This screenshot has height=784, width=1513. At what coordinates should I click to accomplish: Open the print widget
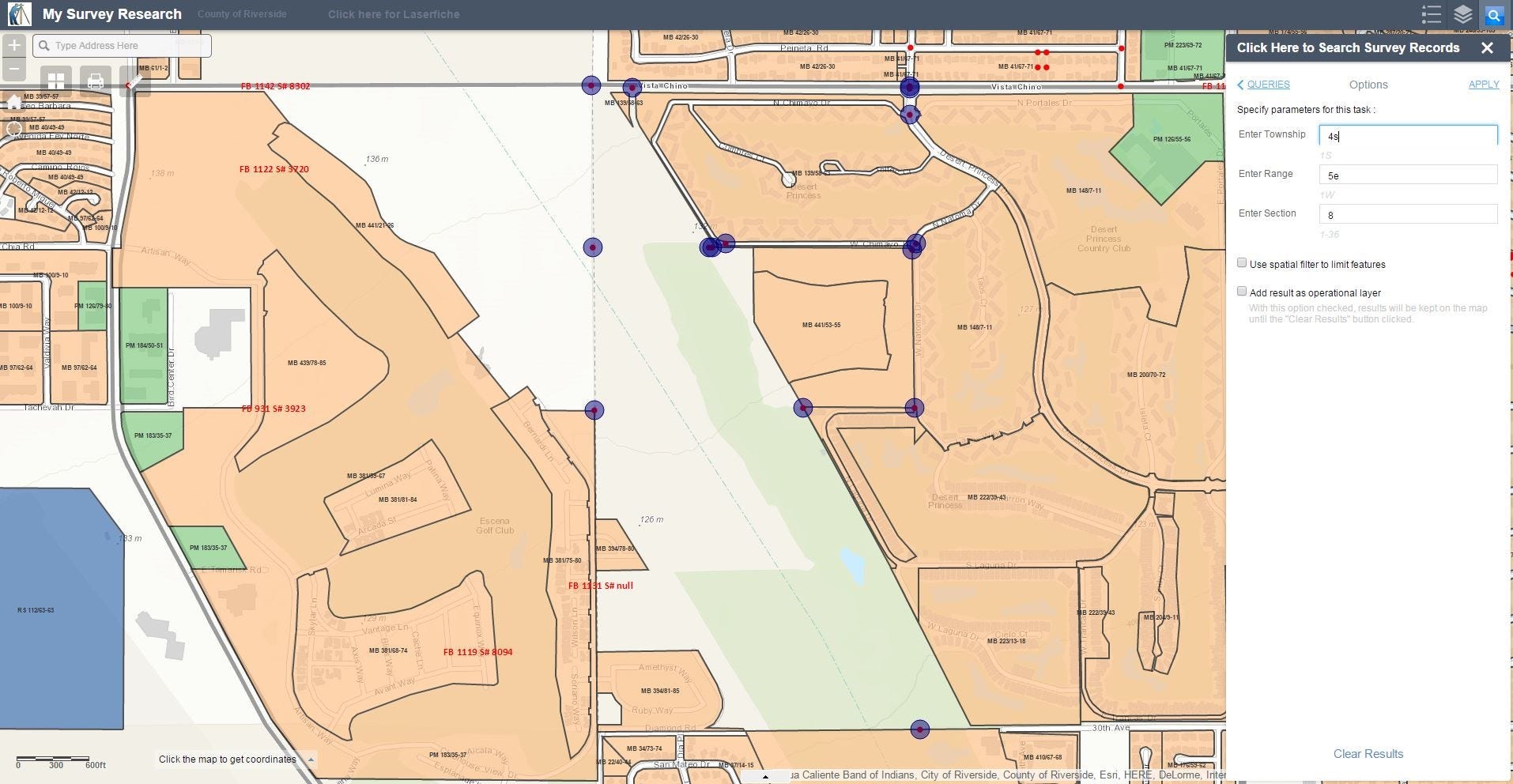(x=96, y=81)
